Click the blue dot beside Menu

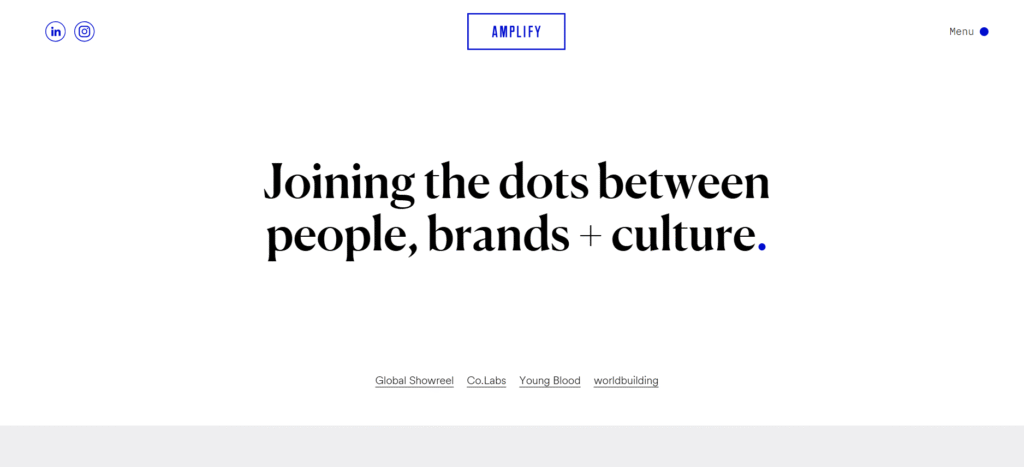click(x=984, y=32)
